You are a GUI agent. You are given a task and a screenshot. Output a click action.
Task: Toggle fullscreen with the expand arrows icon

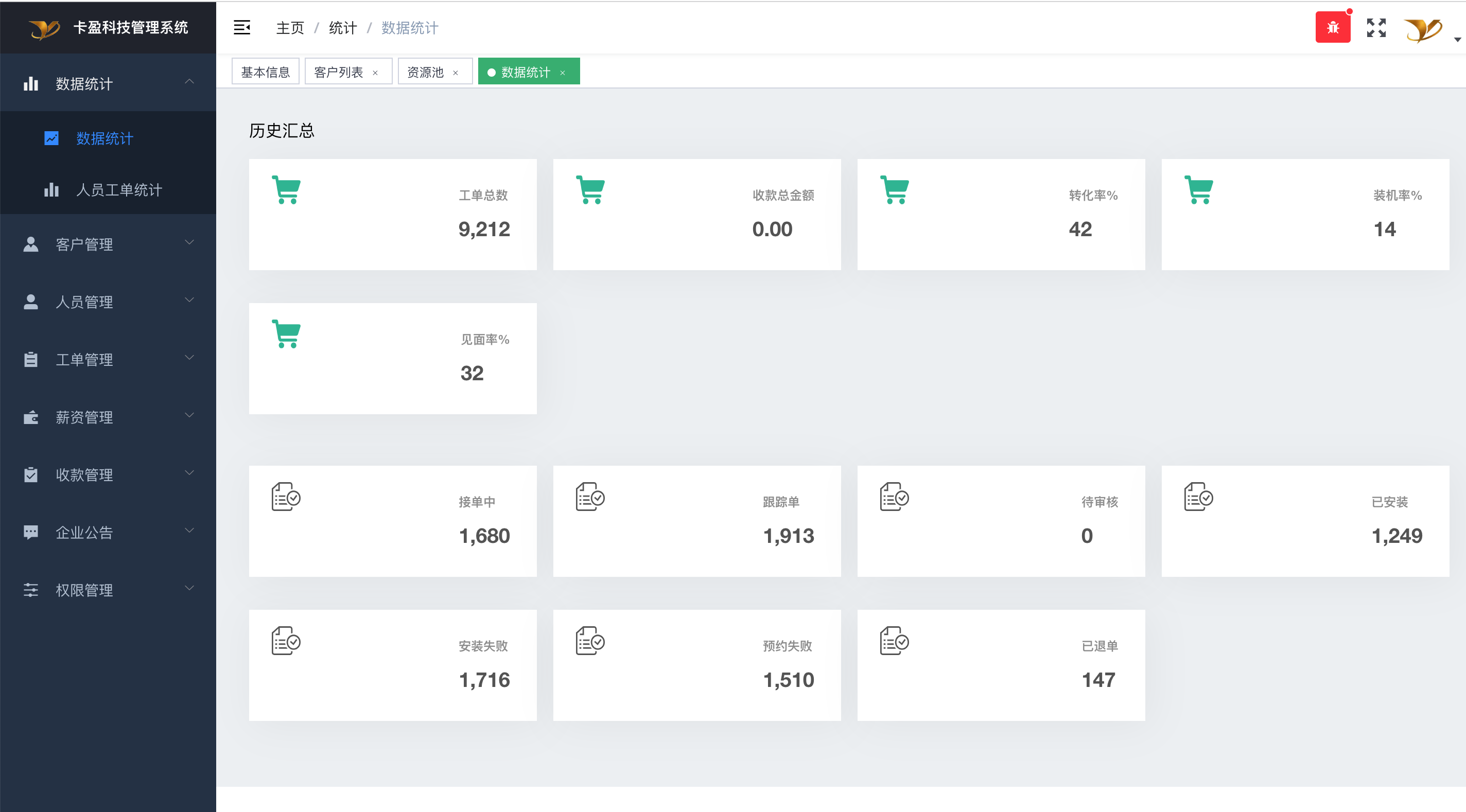(1376, 27)
